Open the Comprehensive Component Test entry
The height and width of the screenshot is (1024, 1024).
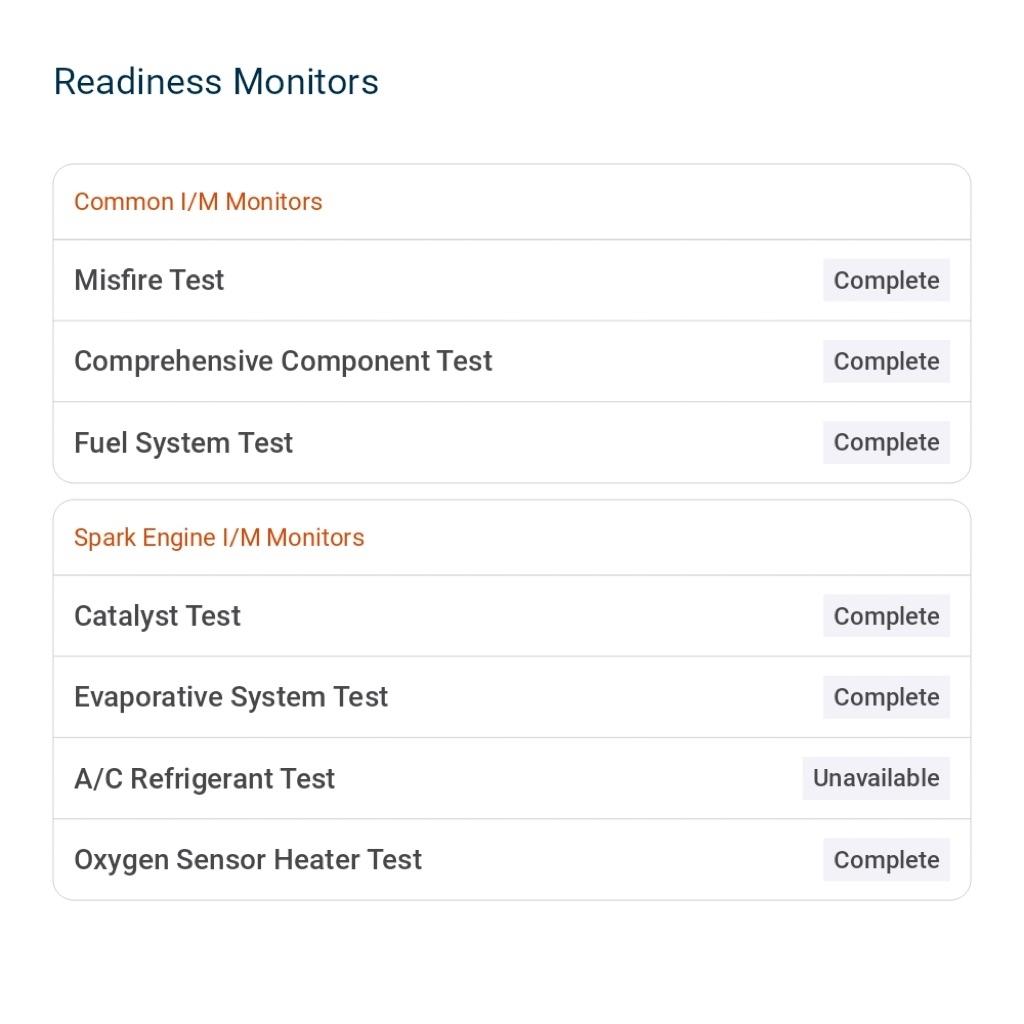click(x=283, y=361)
